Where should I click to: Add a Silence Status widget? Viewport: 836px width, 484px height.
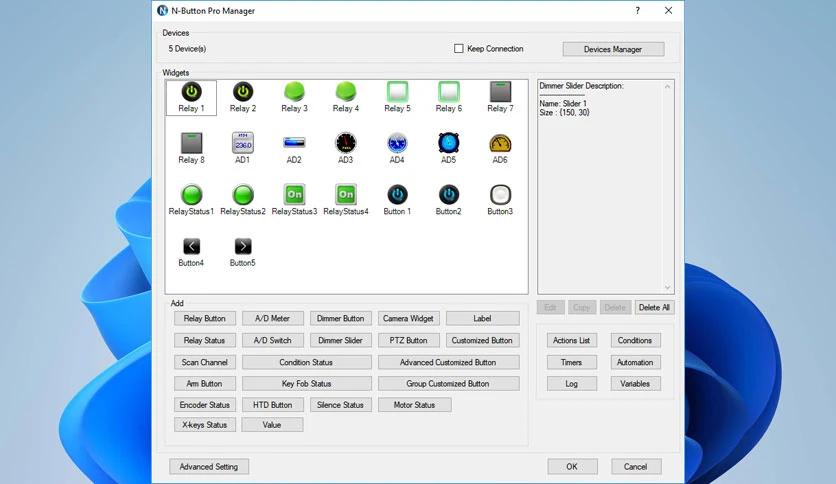pyautogui.click(x=341, y=405)
